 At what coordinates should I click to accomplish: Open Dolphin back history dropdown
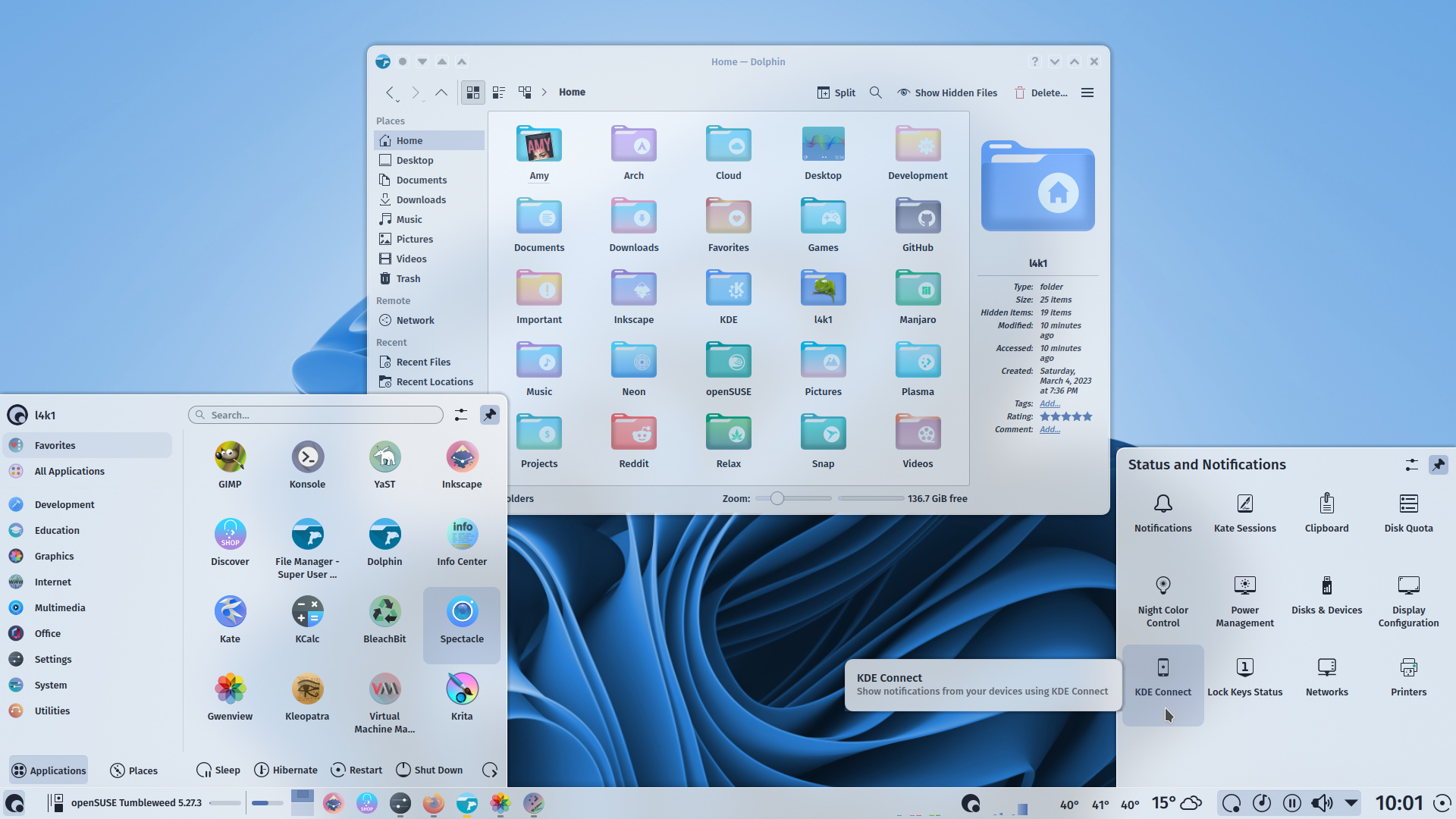397,99
